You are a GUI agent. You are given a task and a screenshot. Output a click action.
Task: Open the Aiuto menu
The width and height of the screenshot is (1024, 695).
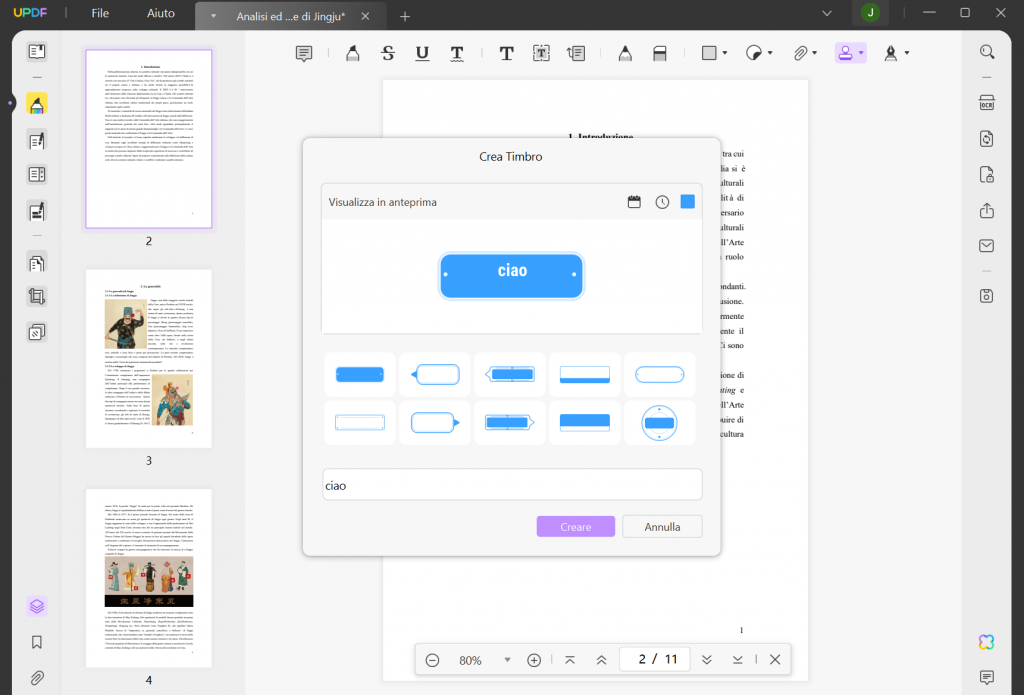pos(161,13)
